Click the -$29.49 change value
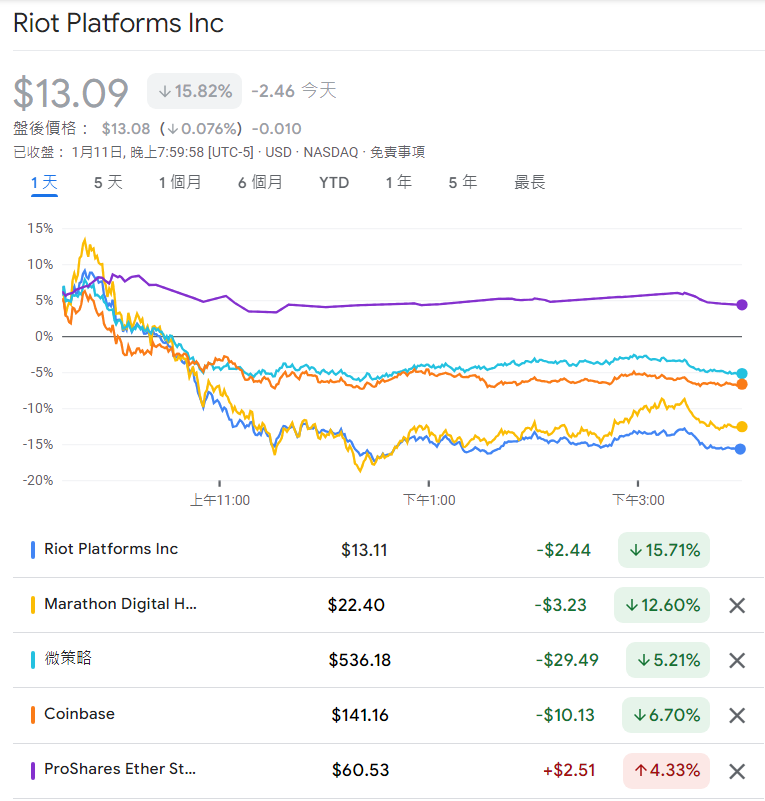 (567, 660)
